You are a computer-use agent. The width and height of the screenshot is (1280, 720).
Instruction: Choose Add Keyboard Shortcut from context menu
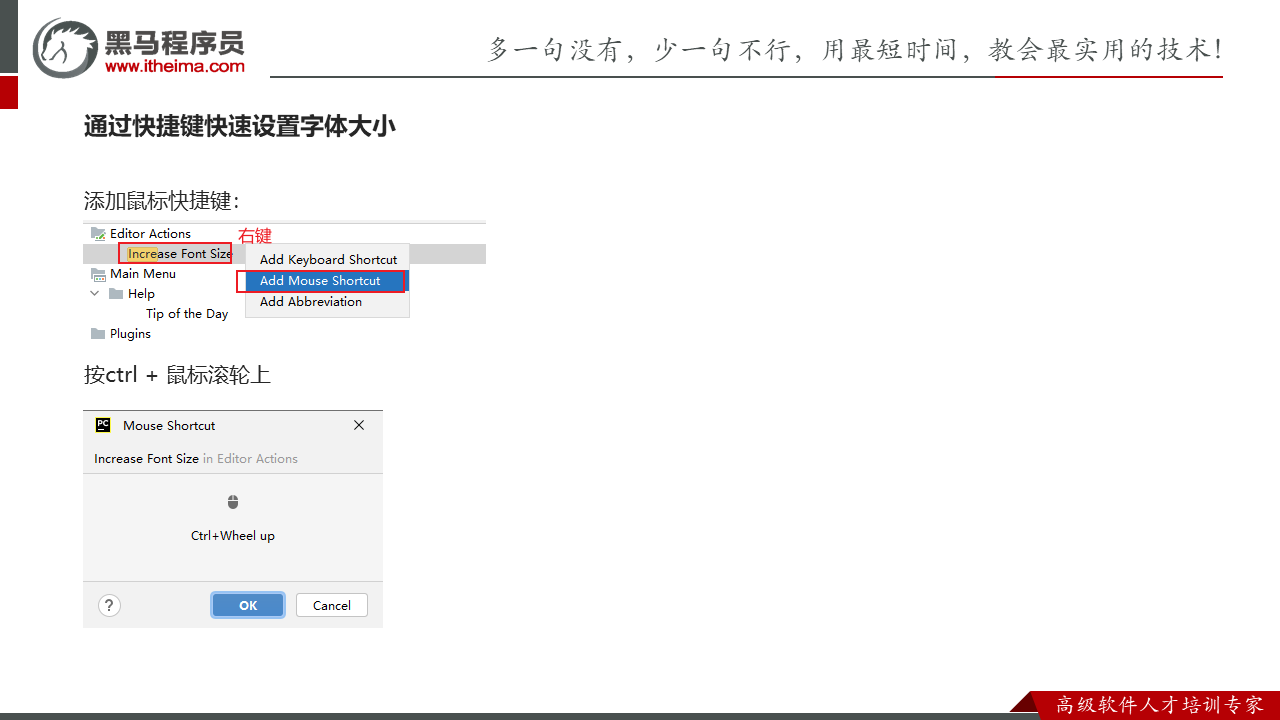328,260
